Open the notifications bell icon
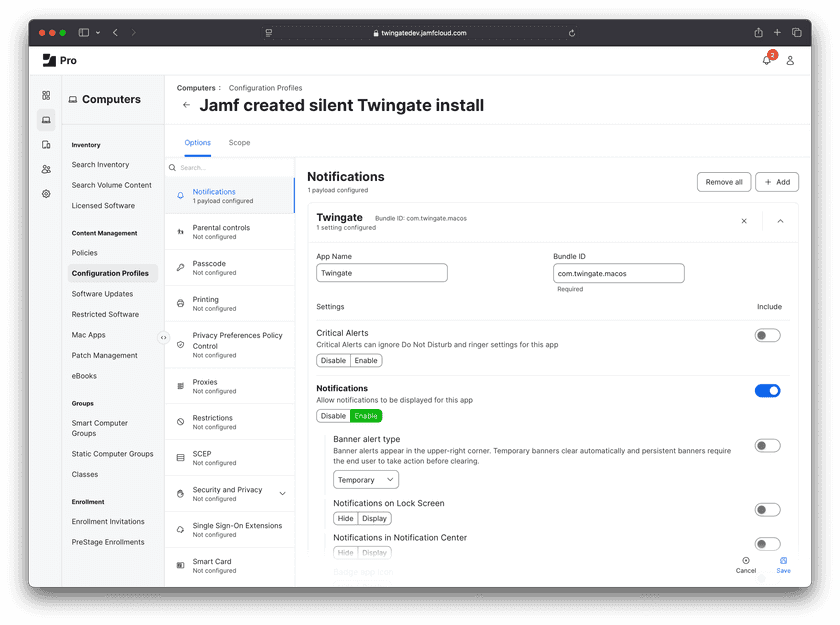This screenshot has height=625, width=840. pyautogui.click(x=767, y=60)
